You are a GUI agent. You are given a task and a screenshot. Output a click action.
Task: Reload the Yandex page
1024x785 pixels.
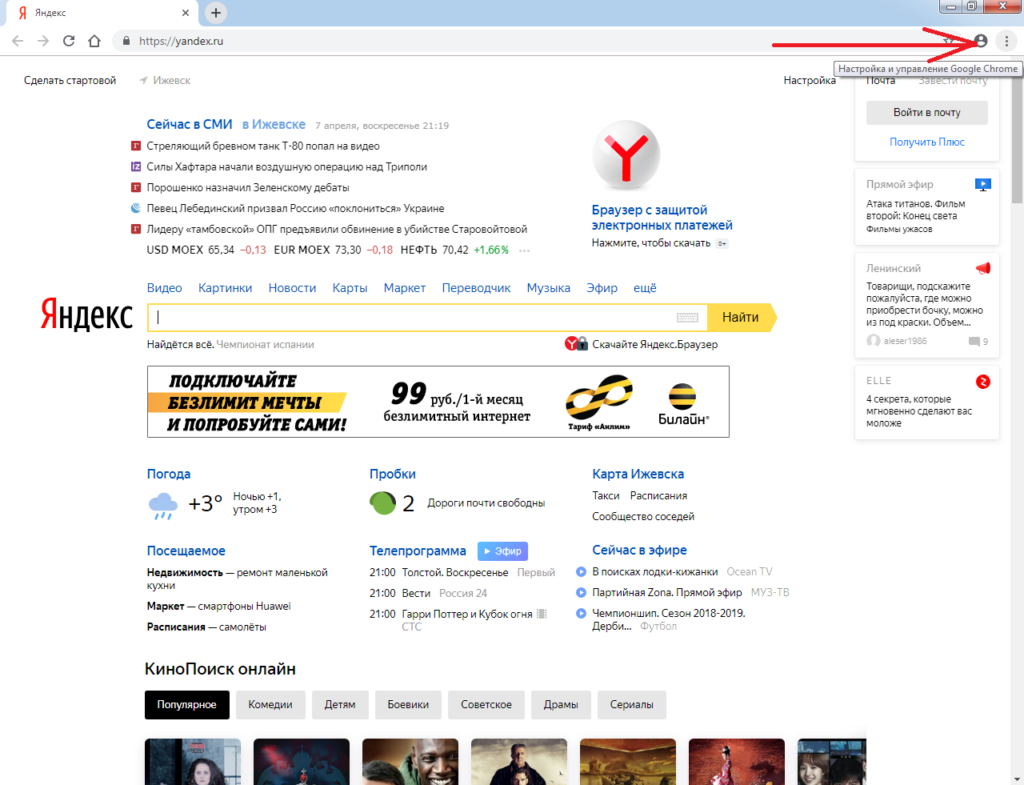(69, 41)
